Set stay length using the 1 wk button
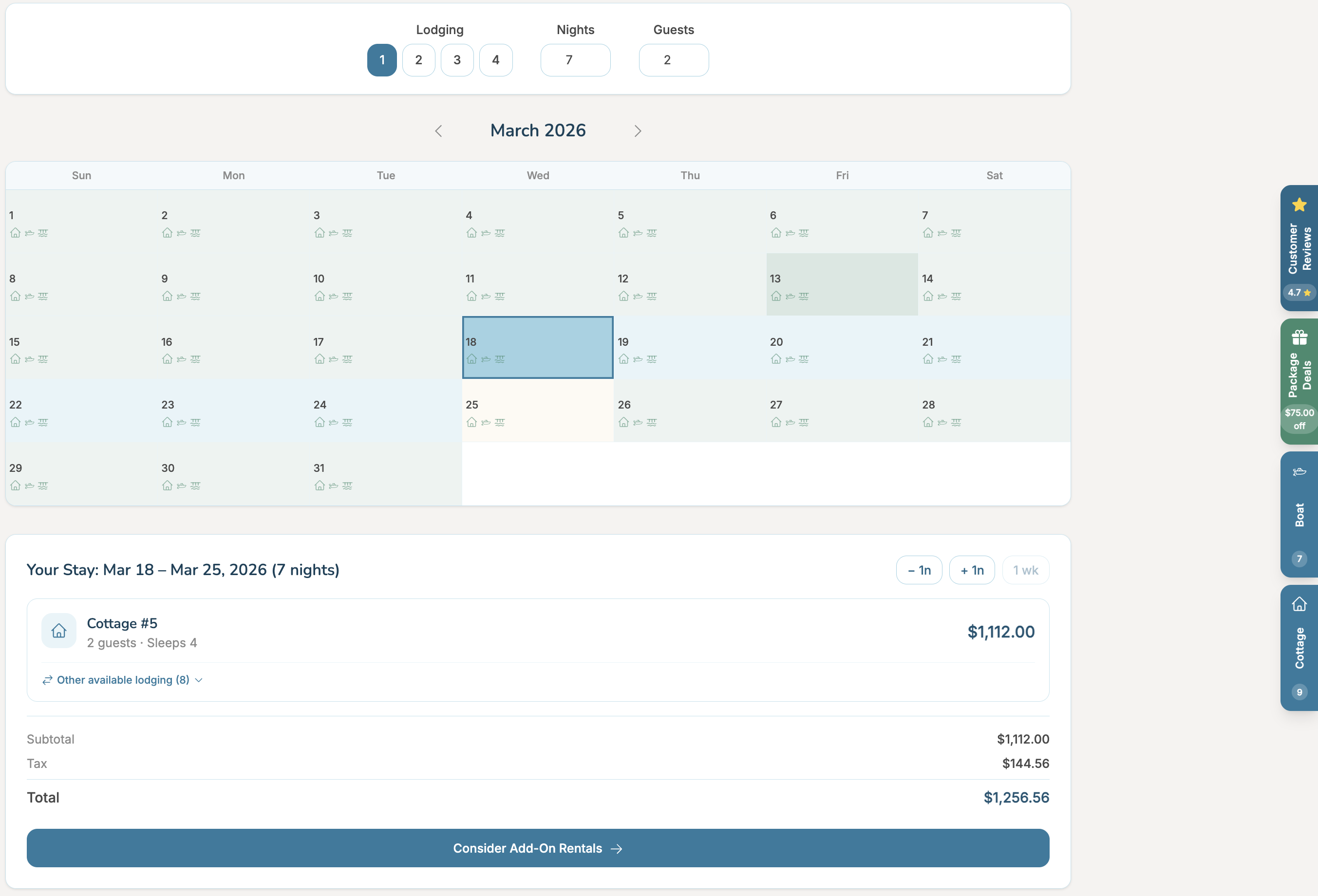This screenshot has height=896, width=1318. pyautogui.click(x=1025, y=570)
